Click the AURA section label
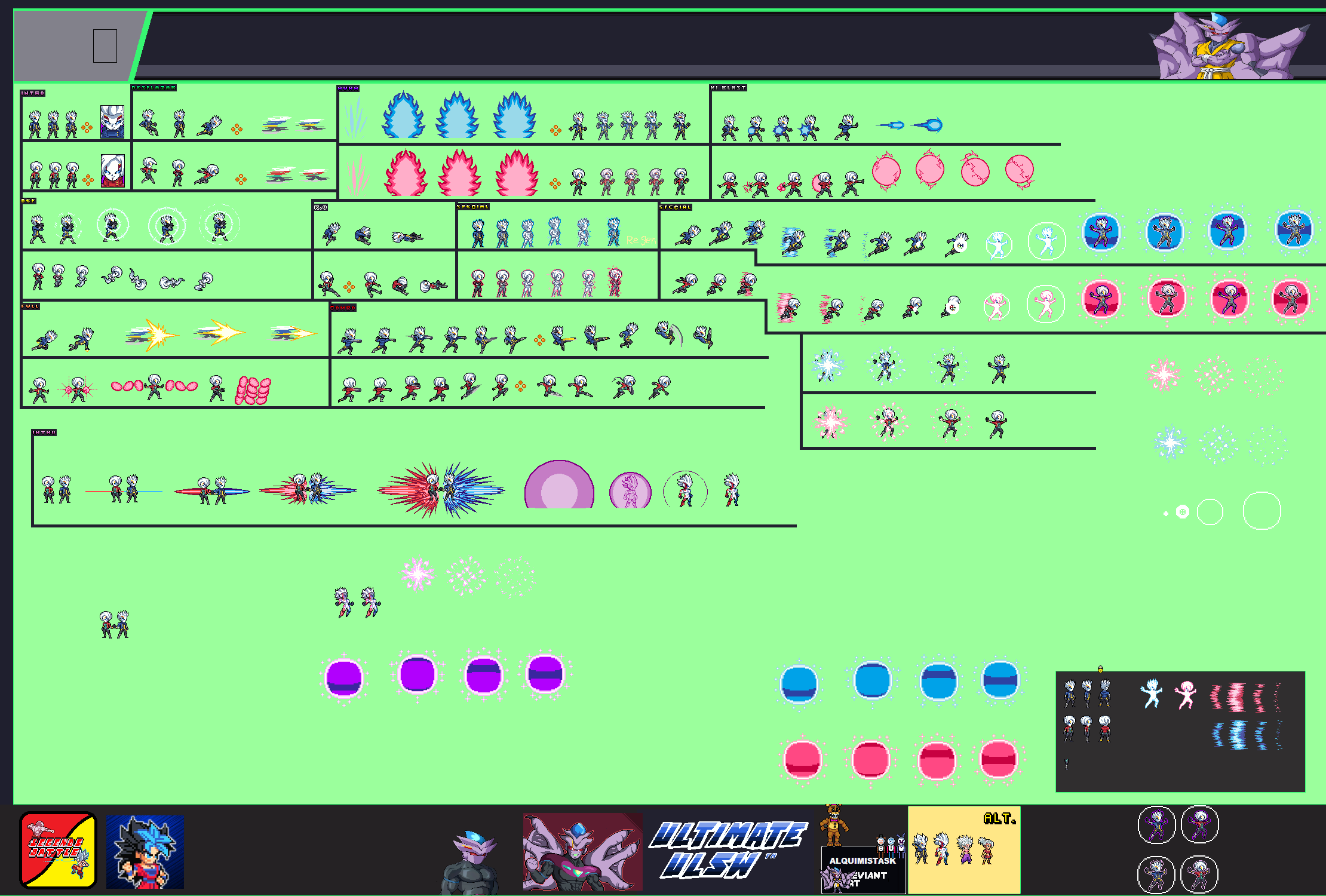Screen dimensions: 1326x896 348,88
